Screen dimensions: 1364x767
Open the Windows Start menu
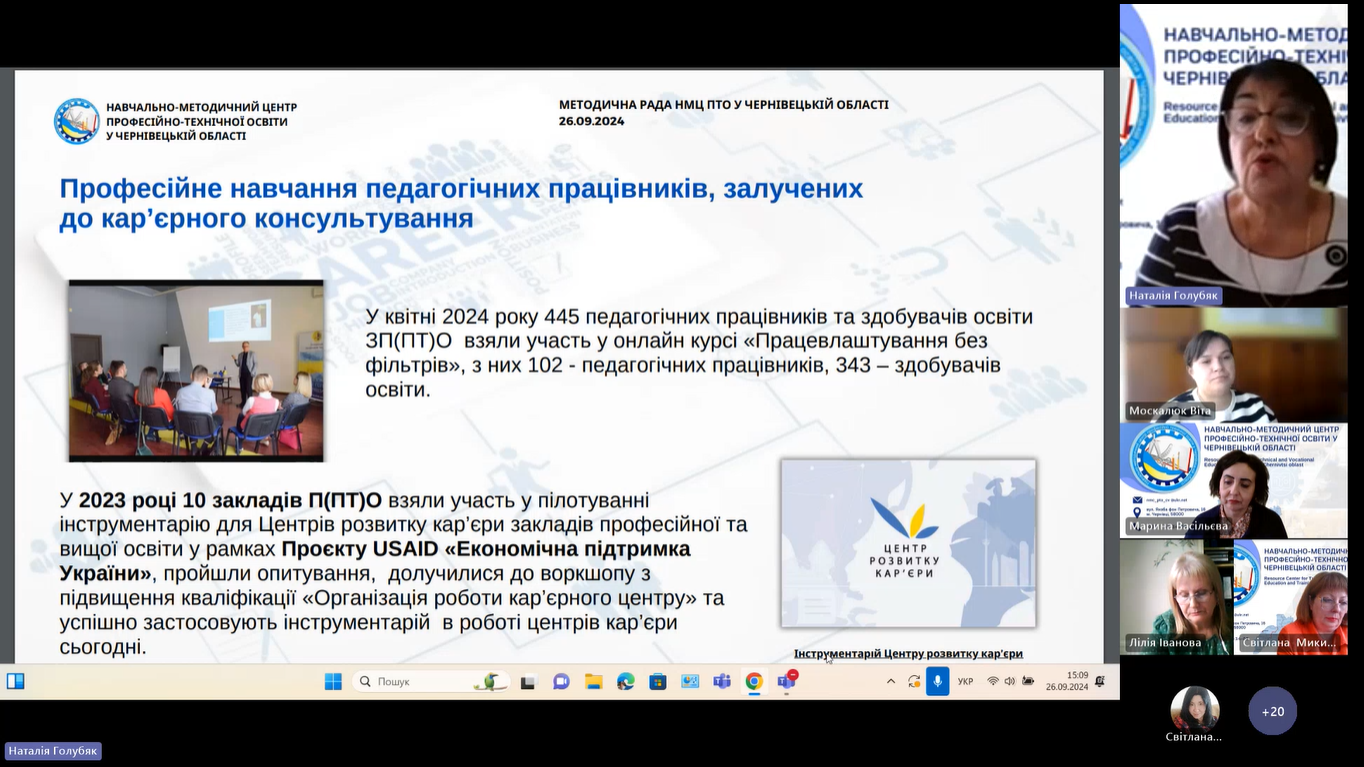coord(333,682)
